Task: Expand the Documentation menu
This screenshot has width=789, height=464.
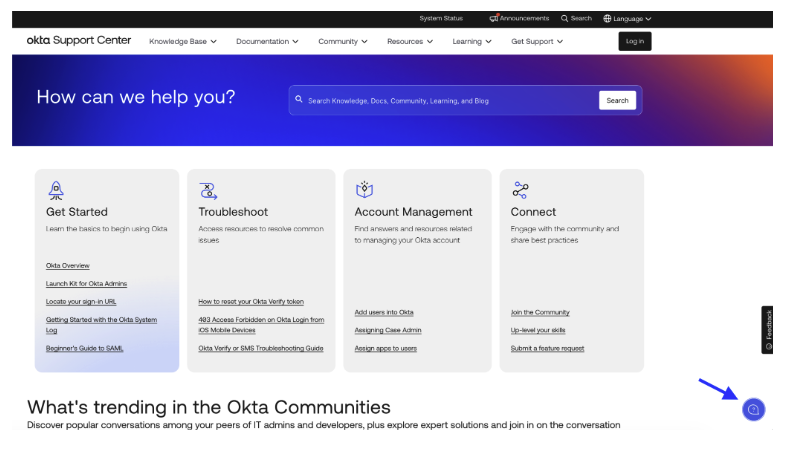Action: coord(267,42)
